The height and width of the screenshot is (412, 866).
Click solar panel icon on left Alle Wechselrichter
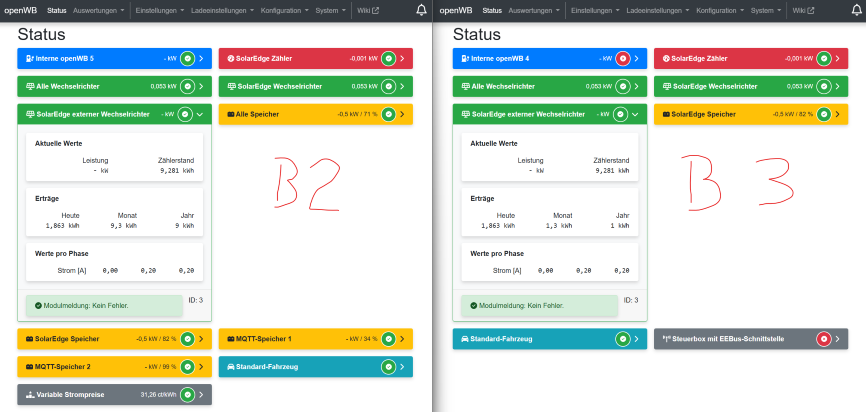coord(30,87)
